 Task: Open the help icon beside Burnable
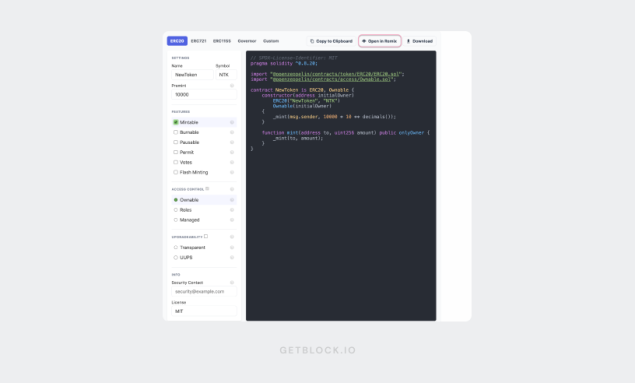click(x=232, y=132)
